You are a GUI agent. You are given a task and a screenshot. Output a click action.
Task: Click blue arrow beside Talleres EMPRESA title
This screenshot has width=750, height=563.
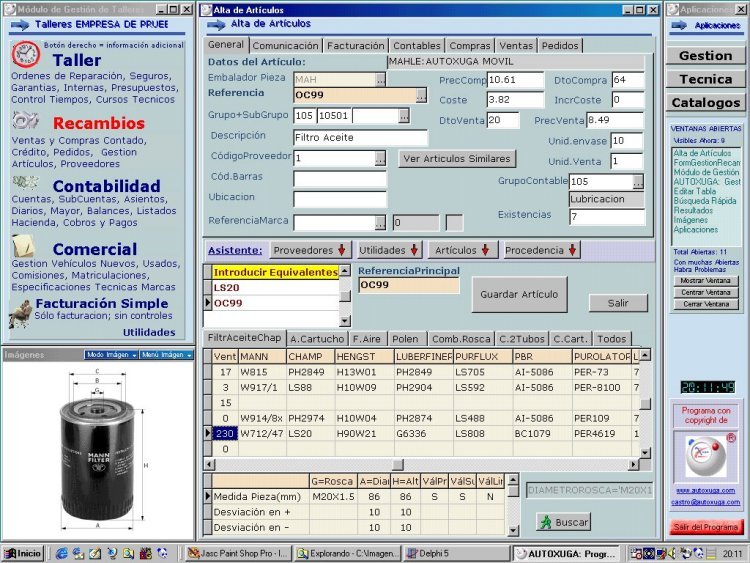[20, 24]
